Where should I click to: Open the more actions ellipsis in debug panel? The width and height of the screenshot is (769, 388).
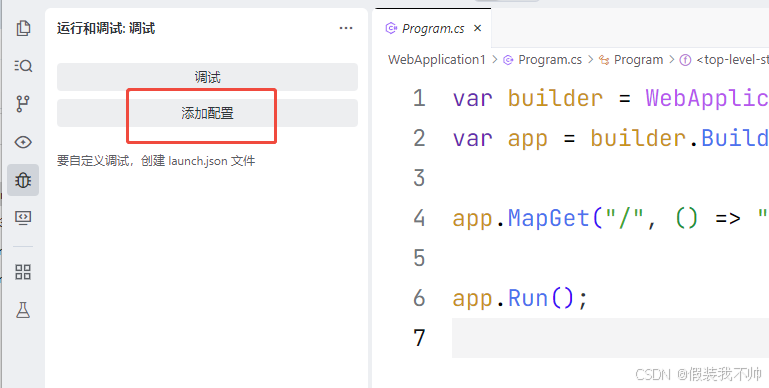tap(346, 28)
